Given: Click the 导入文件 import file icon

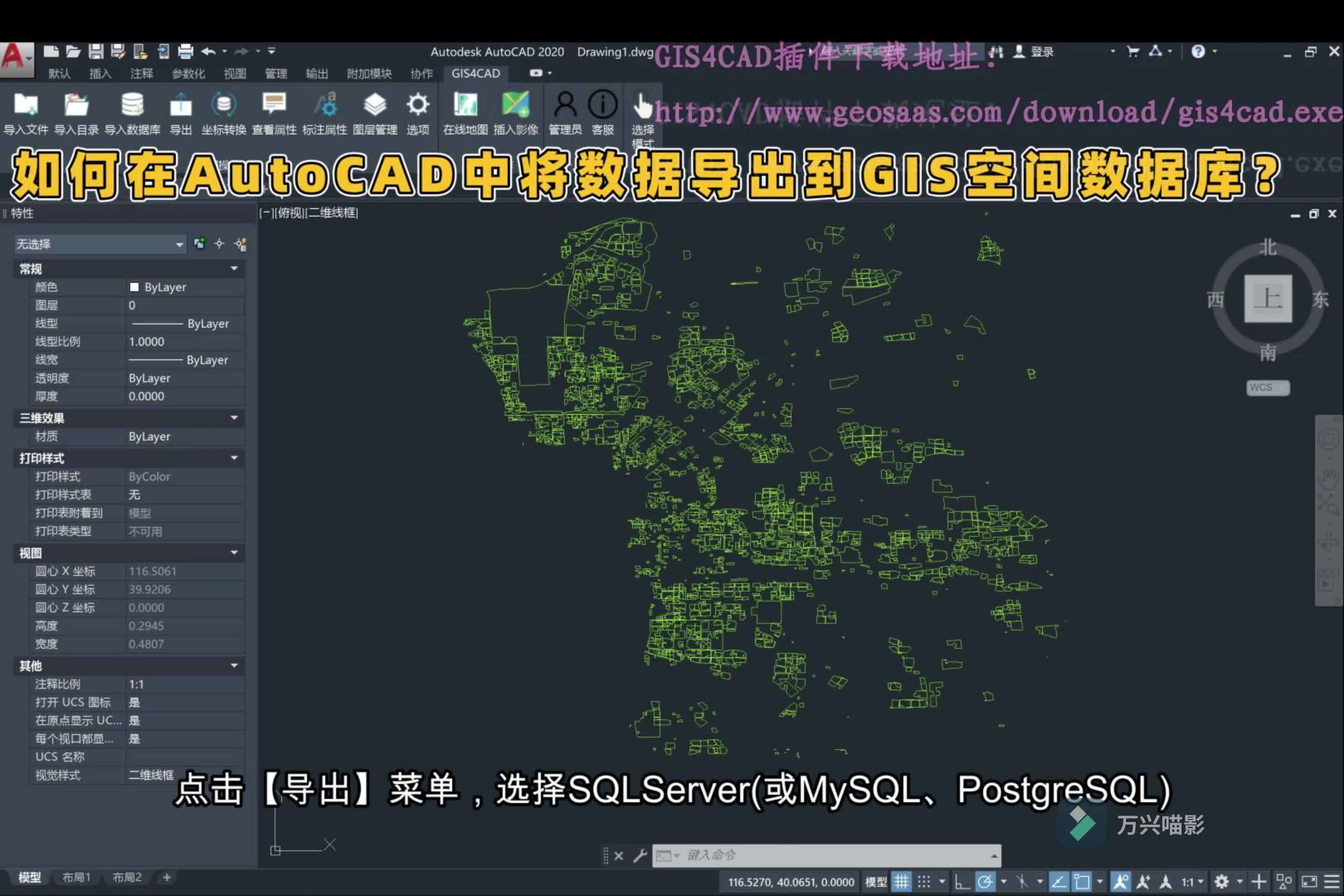Looking at the screenshot, I should coord(26,105).
